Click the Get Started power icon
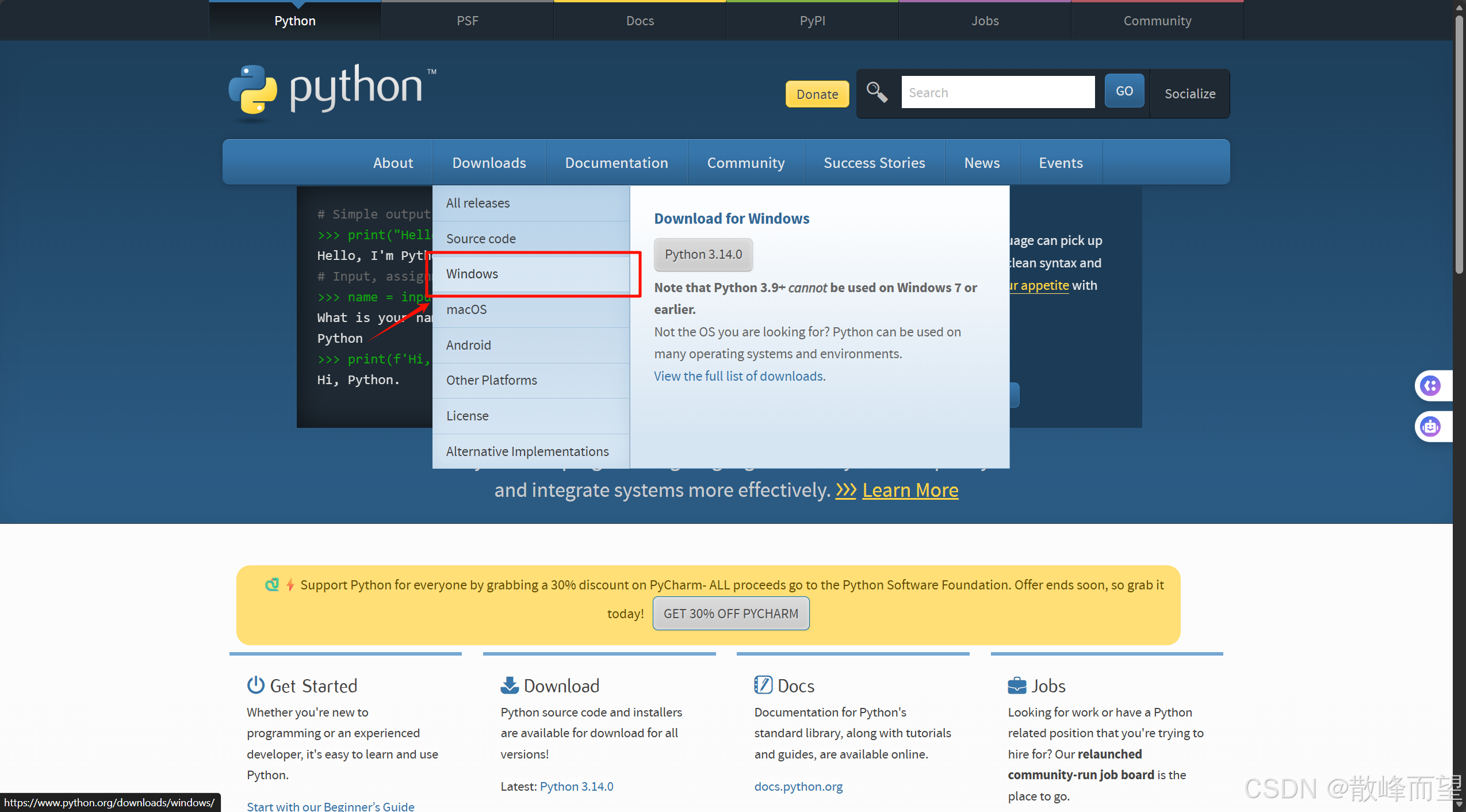This screenshot has width=1466, height=812. click(255, 685)
